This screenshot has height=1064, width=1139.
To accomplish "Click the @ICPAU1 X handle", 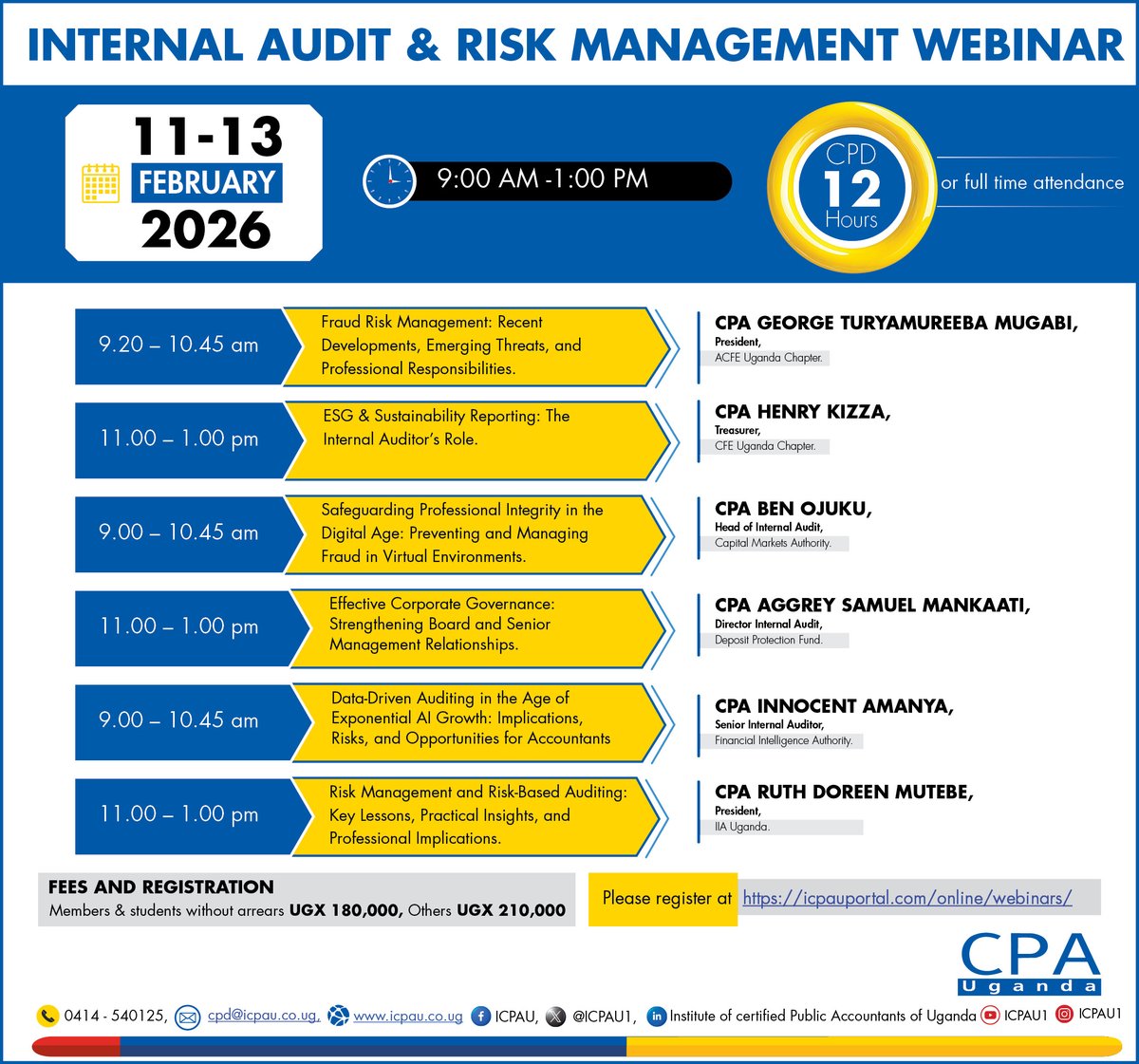I will 605,1016.
